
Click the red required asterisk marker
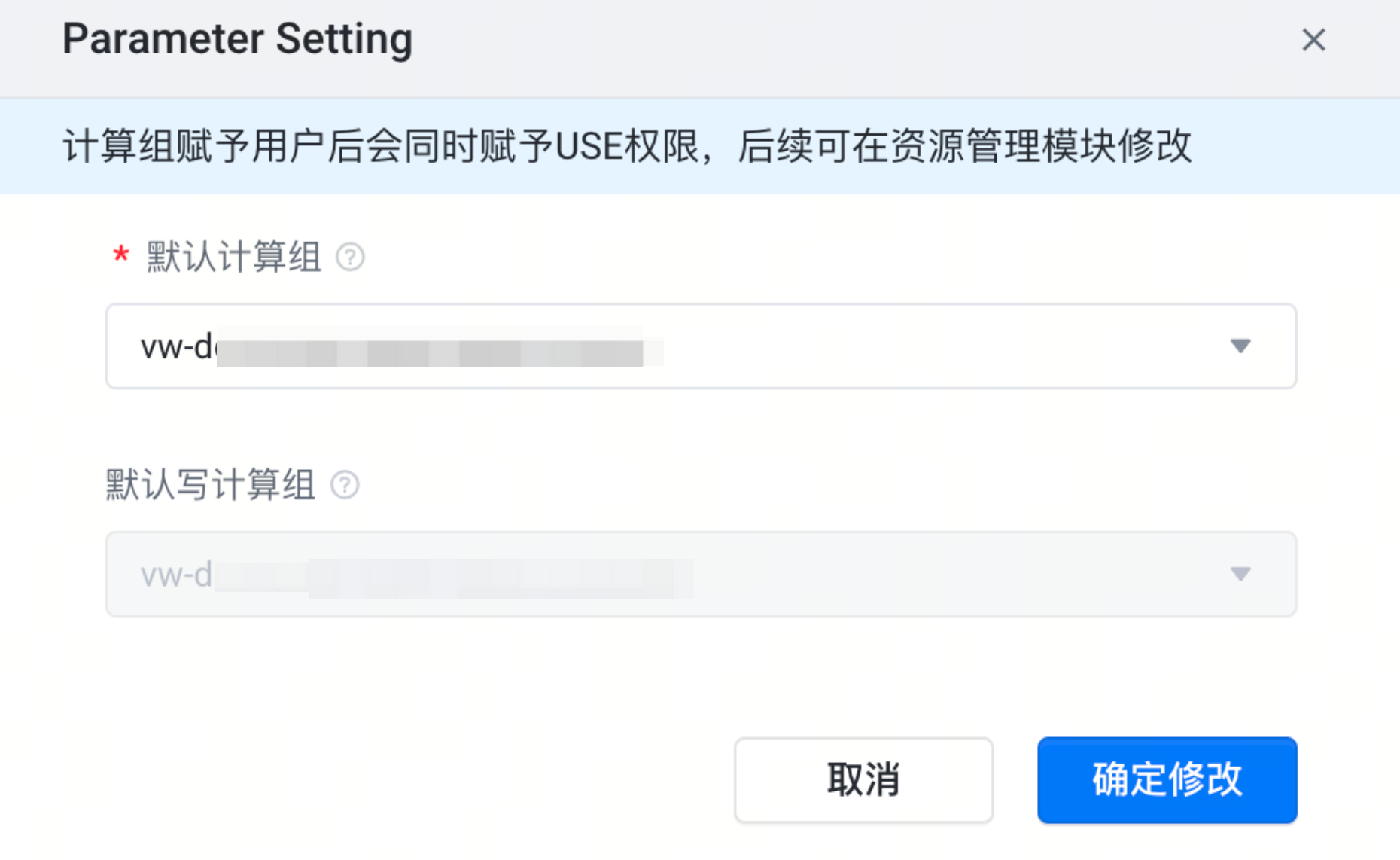[120, 255]
